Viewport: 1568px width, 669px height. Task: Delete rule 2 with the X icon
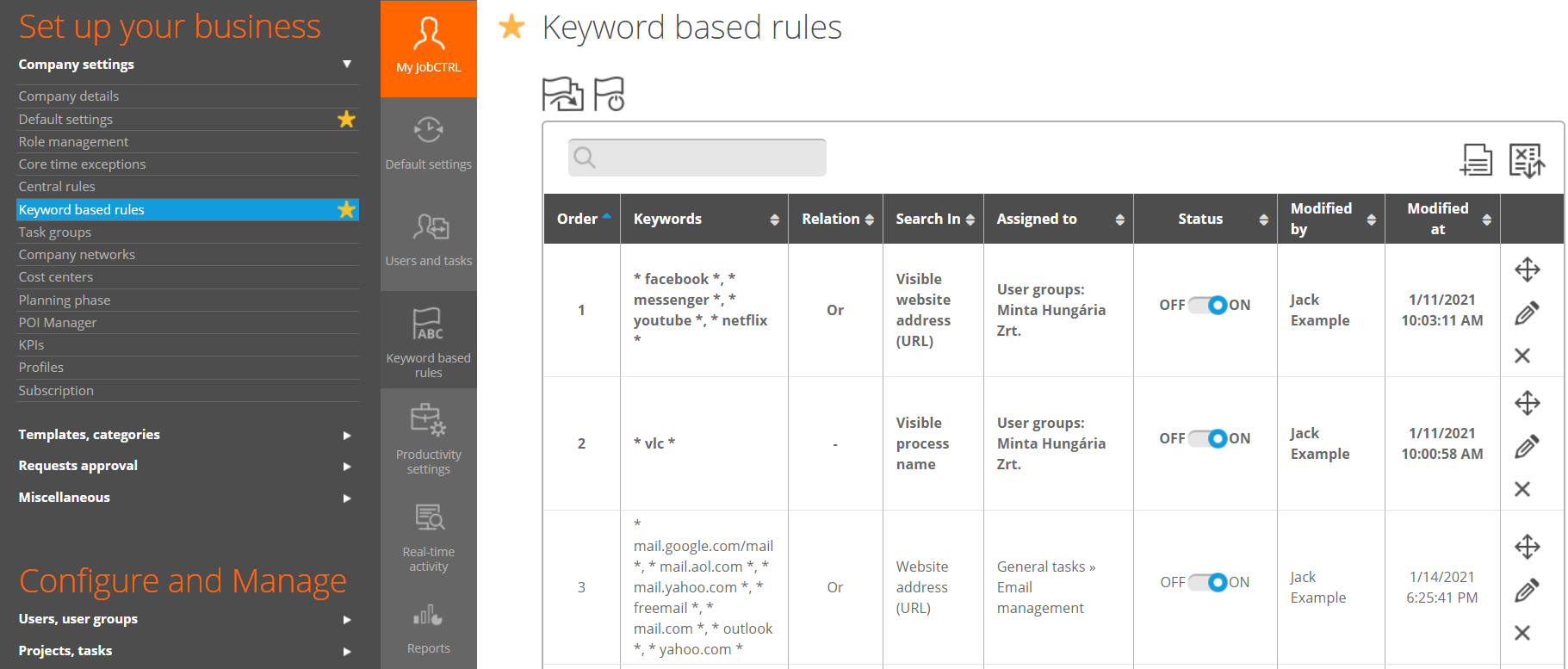(x=1522, y=489)
